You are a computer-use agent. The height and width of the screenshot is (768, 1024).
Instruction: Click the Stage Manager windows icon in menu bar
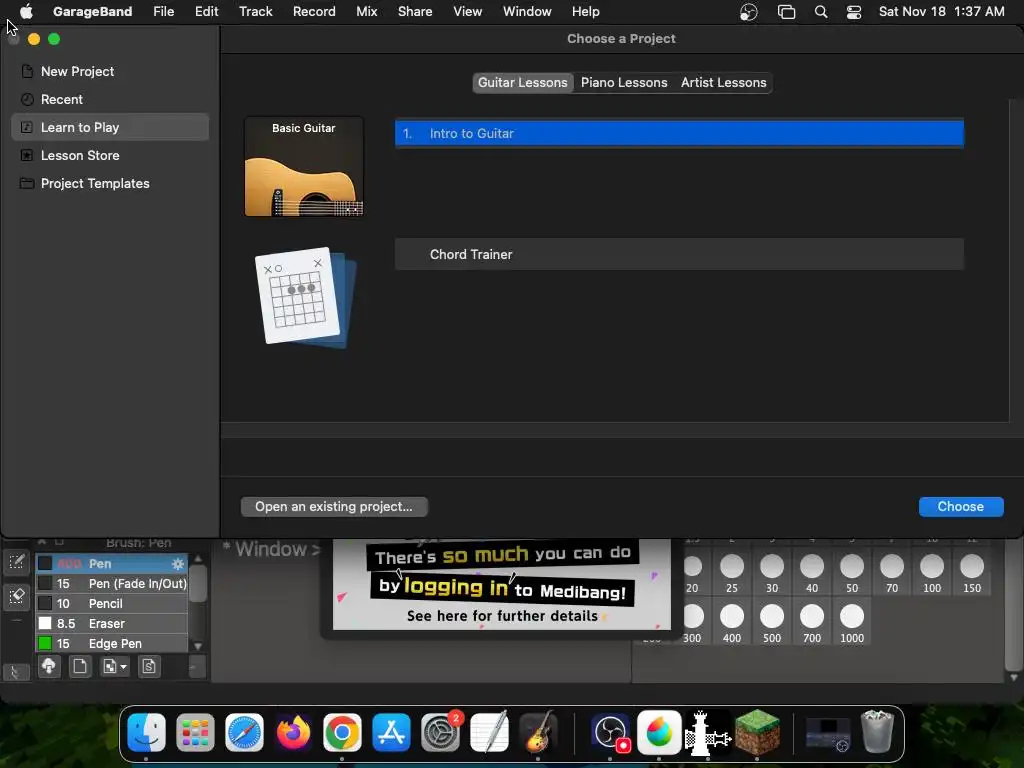[x=786, y=12]
